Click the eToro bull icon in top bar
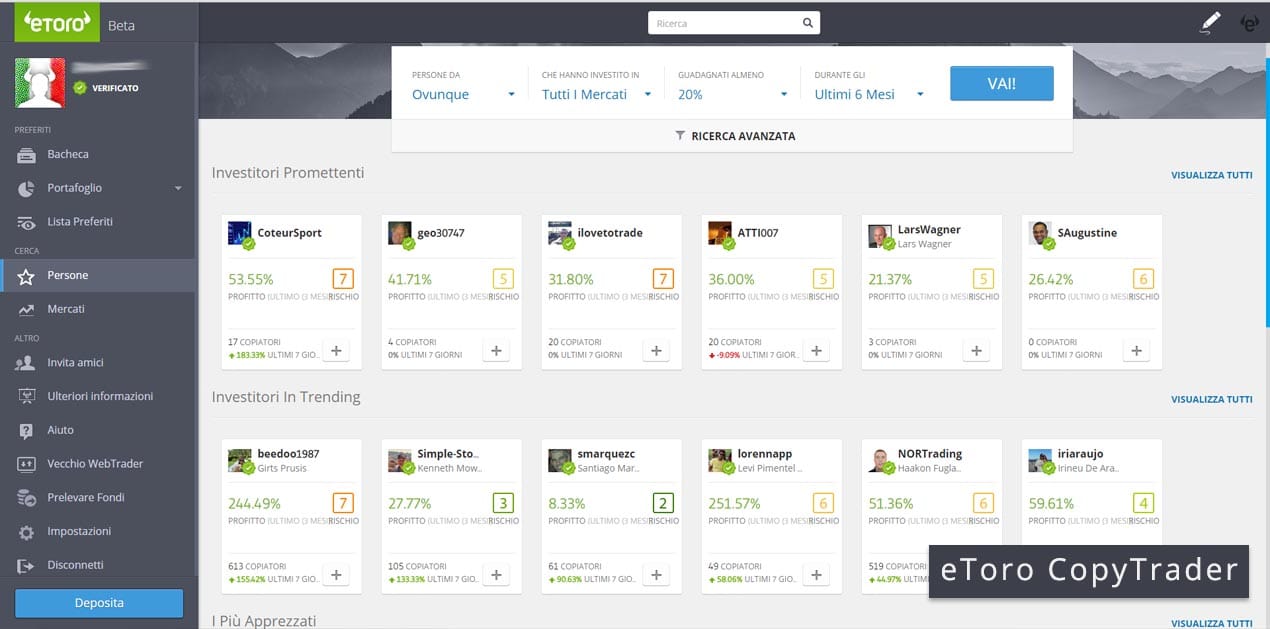The image size is (1270, 629). pos(1249,23)
